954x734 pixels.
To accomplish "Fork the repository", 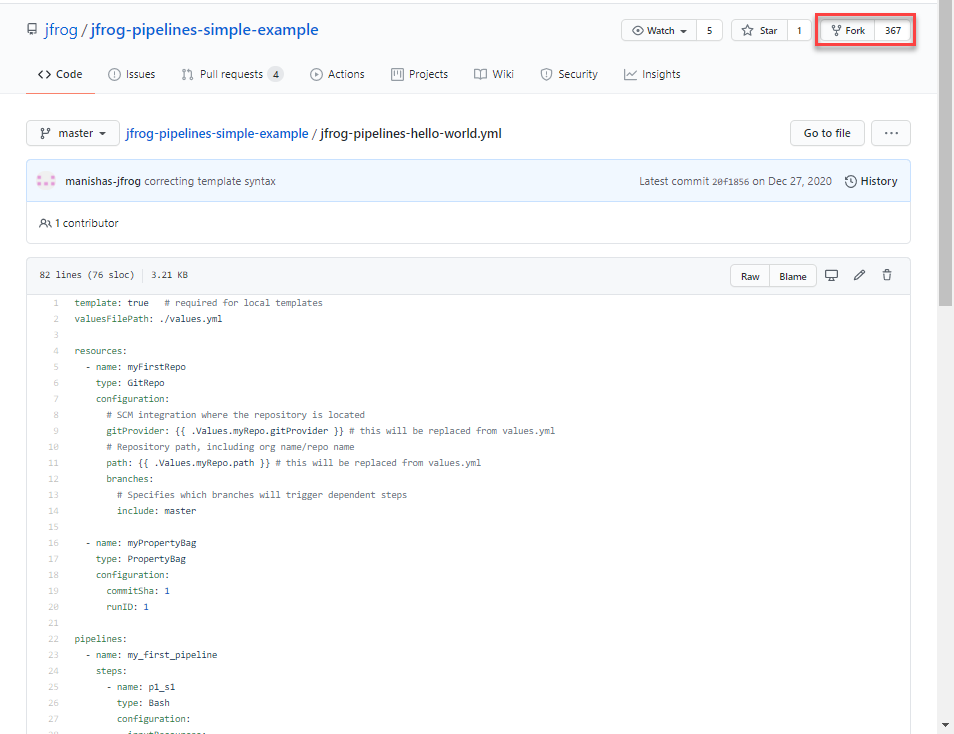I will tap(848, 31).
